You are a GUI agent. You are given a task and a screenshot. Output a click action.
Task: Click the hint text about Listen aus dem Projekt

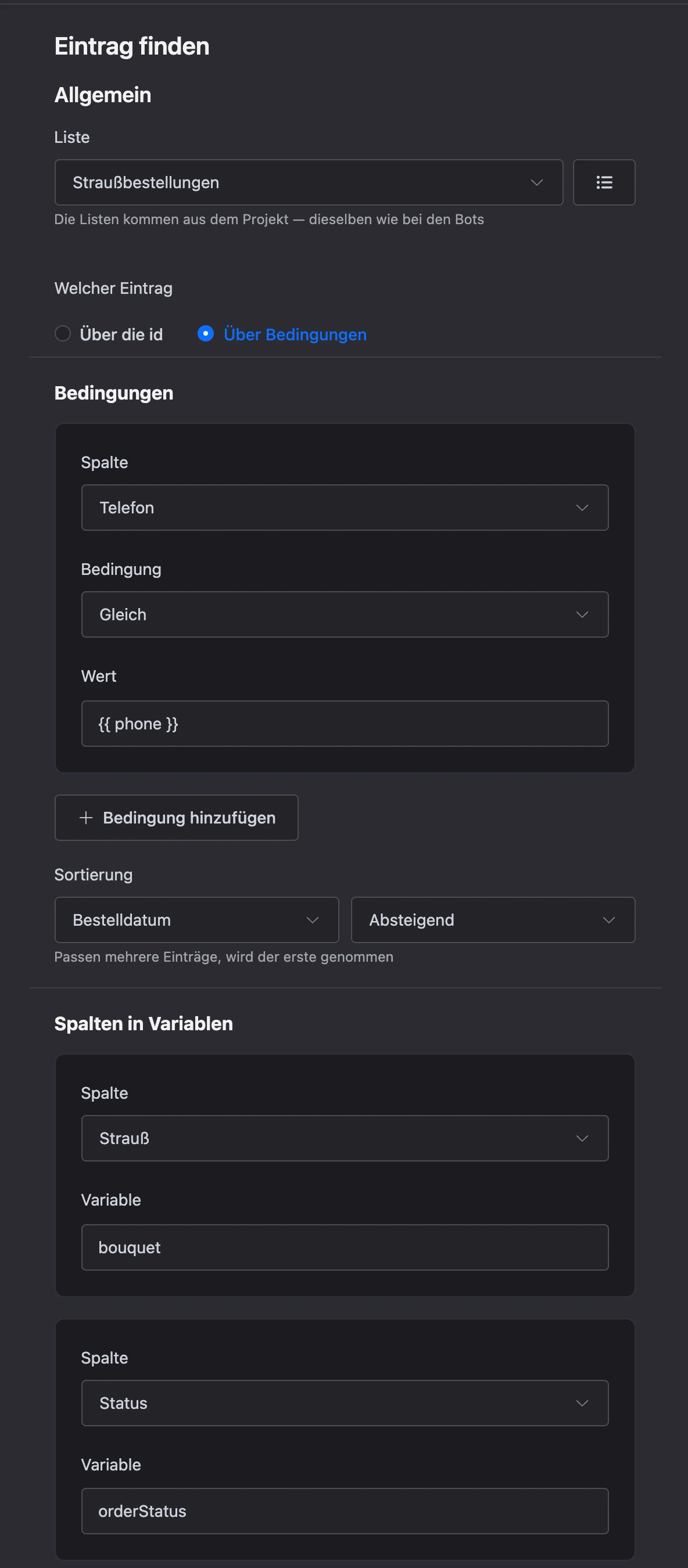[269, 219]
